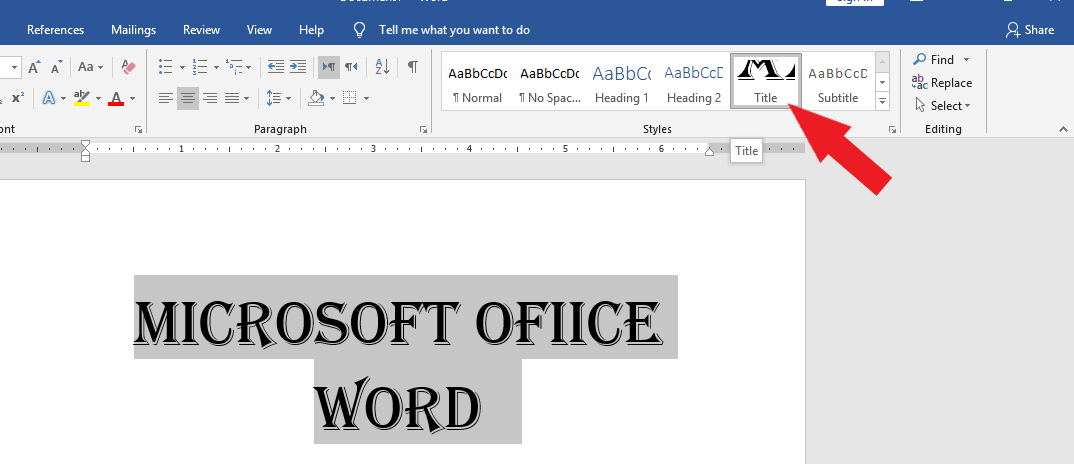Apply the Heading 2 style
The image size is (1074, 464).
point(694,81)
